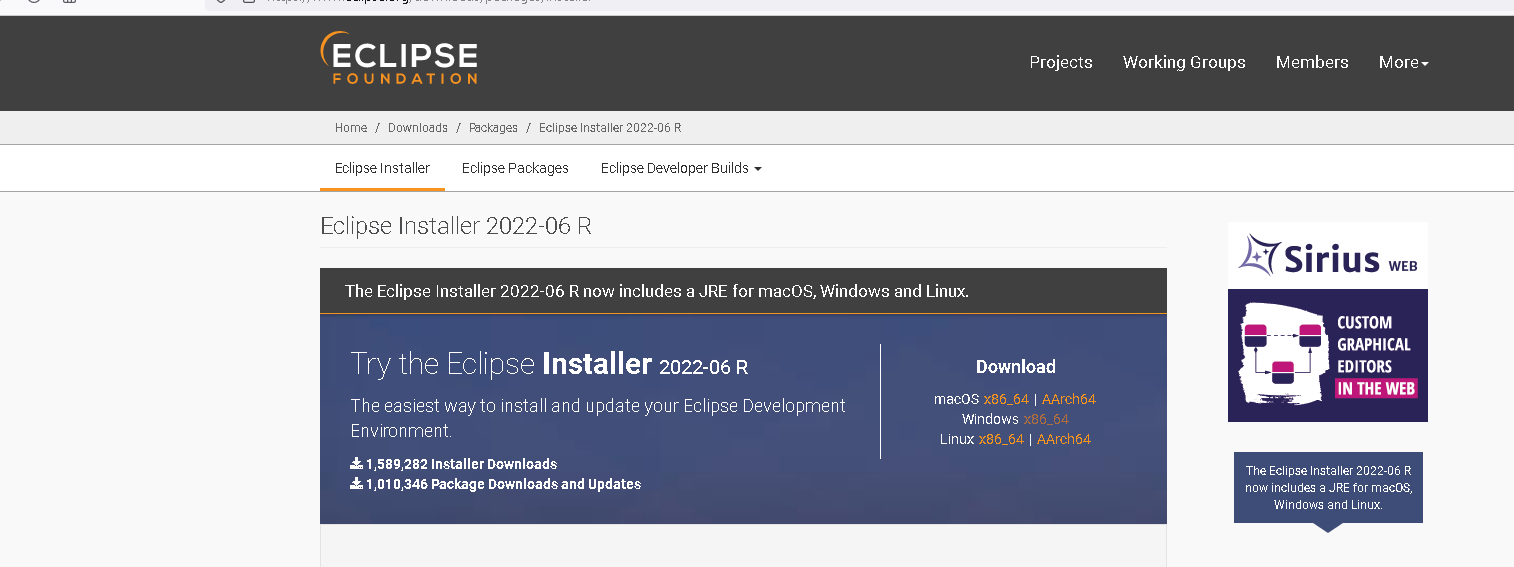Select the Eclipse Installer tab
This screenshot has width=1514, height=567.
pos(382,168)
